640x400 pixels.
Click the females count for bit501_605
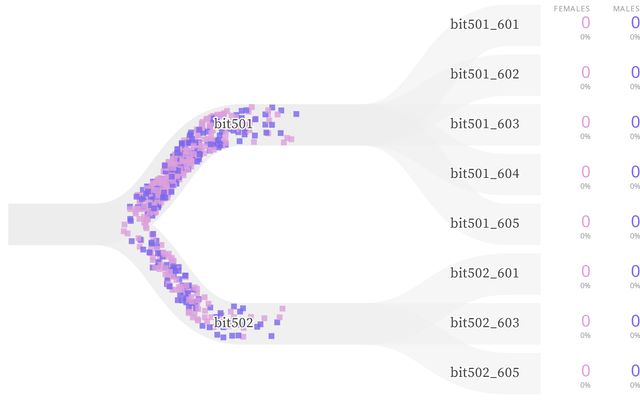coord(585,222)
